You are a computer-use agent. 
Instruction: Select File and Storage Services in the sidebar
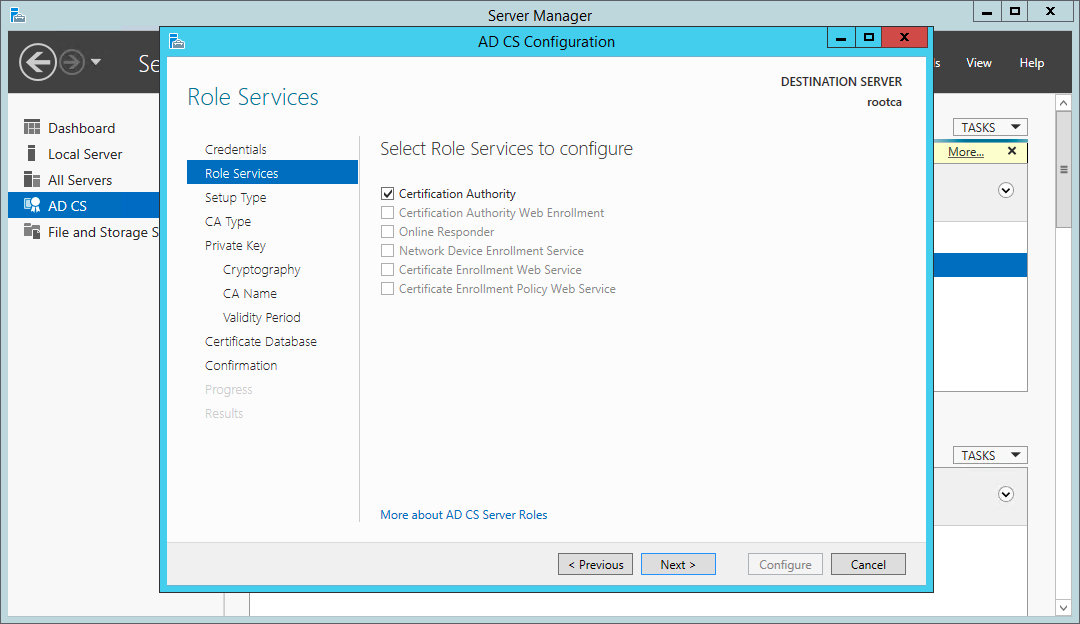tap(84, 232)
